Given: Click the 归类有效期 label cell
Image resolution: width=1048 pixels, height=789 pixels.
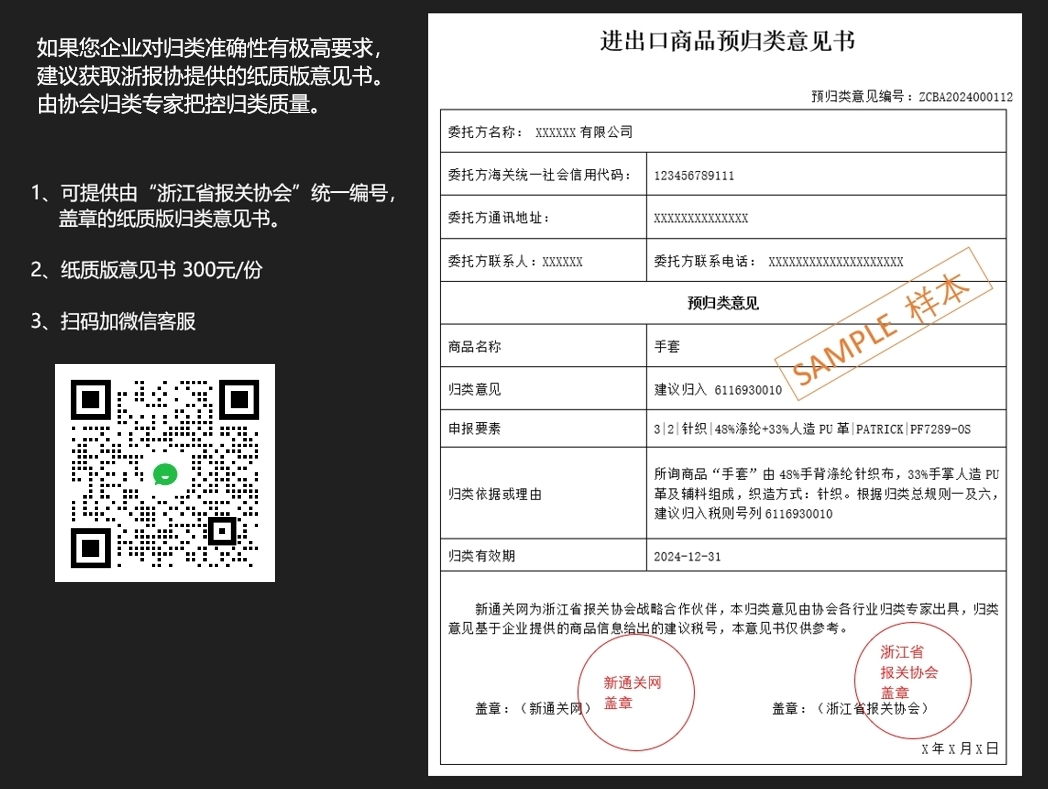Looking at the screenshot, I should (x=543, y=556).
